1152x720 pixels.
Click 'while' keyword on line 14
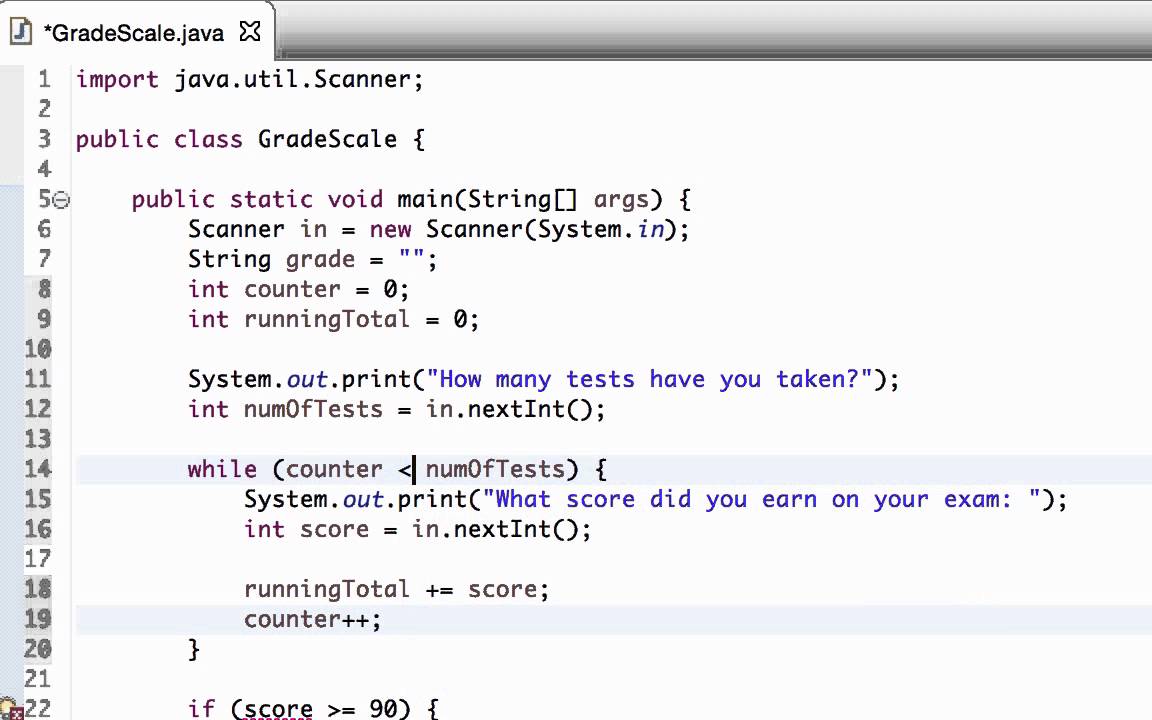tap(222, 469)
